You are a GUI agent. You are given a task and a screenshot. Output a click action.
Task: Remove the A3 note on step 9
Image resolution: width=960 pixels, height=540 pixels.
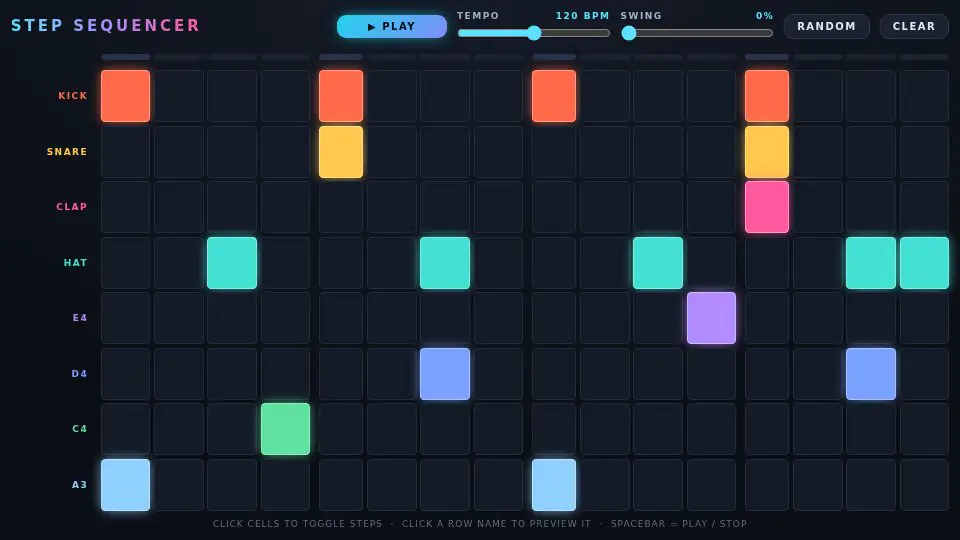(x=554, y=485)
